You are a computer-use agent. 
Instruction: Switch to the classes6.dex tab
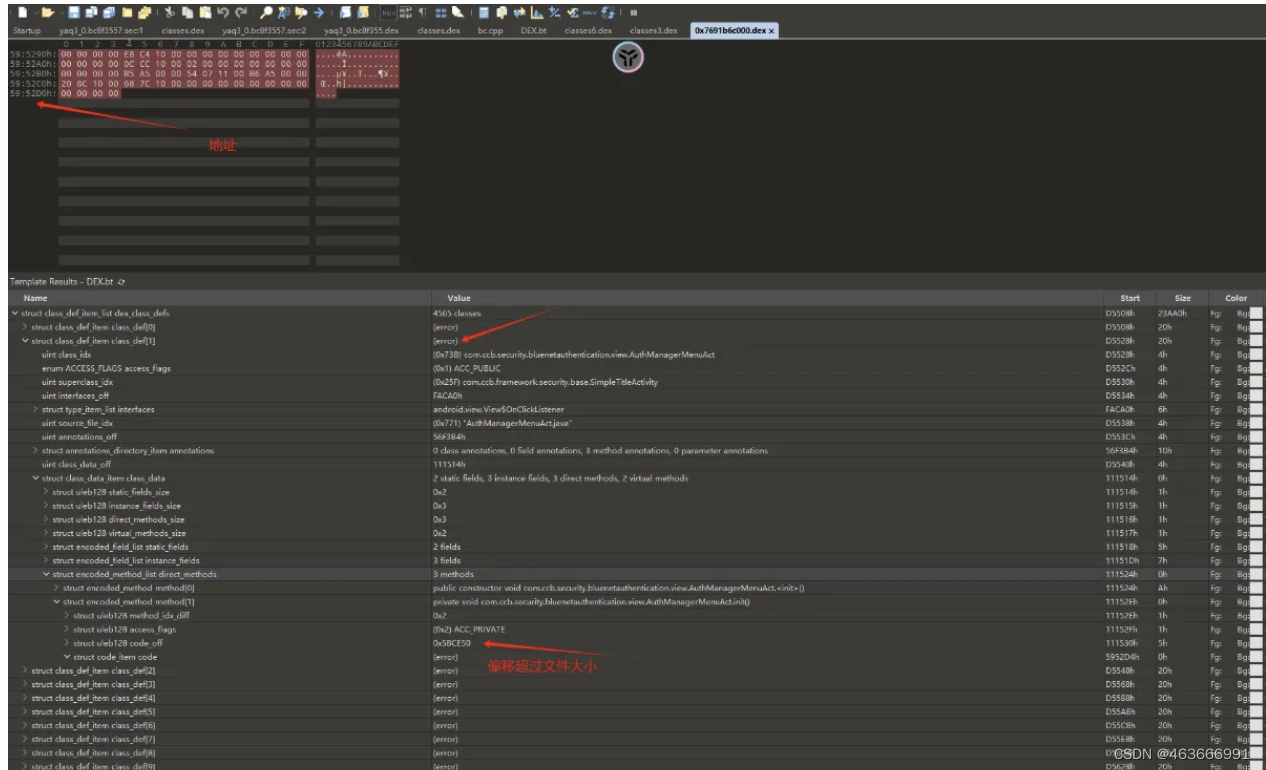(x=588, y=31)
